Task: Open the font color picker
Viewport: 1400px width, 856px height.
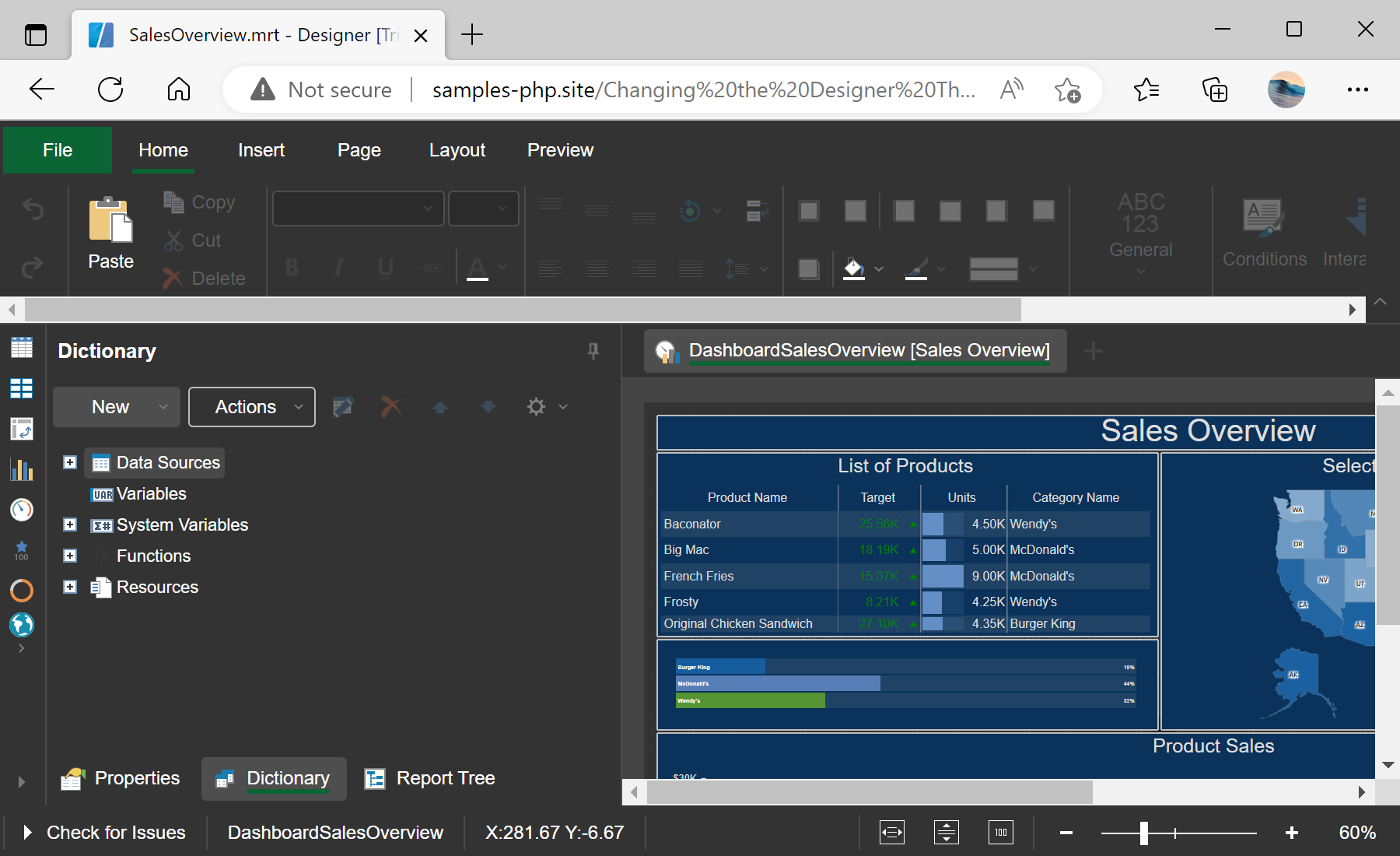Action: tap(487, 268)
